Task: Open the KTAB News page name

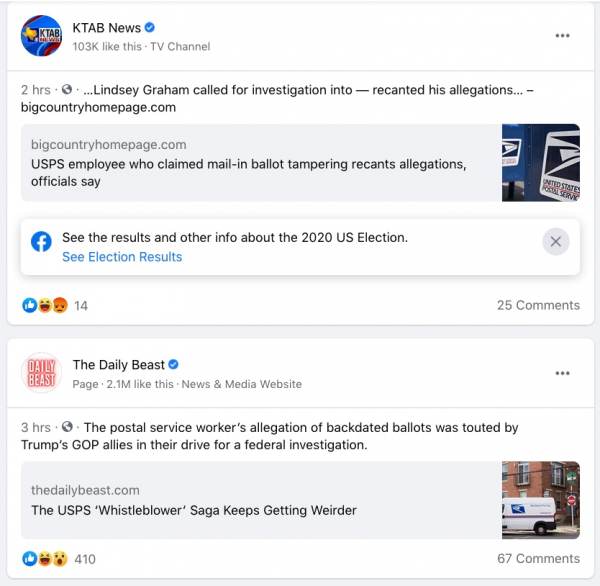Action: point(107,28)
